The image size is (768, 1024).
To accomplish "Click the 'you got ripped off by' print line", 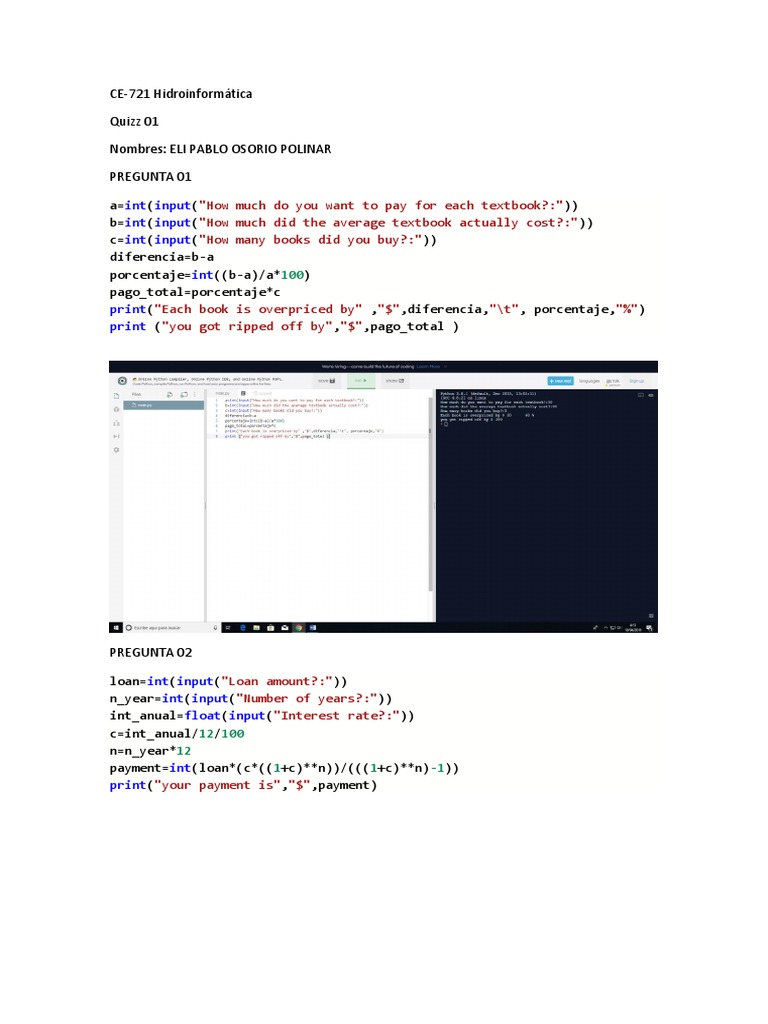I will tap(284, 327).
